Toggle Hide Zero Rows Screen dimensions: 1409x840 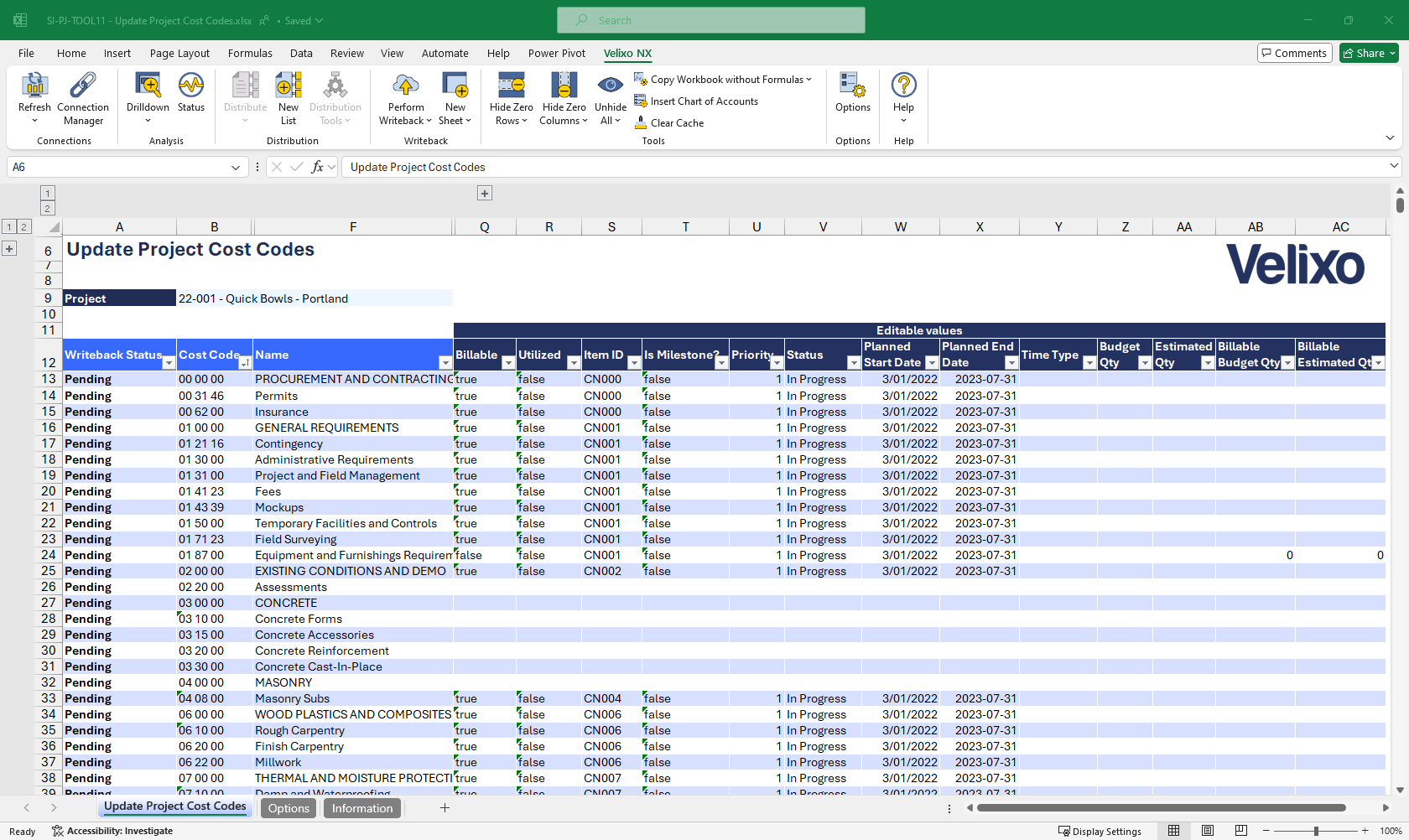pos(511,86)
